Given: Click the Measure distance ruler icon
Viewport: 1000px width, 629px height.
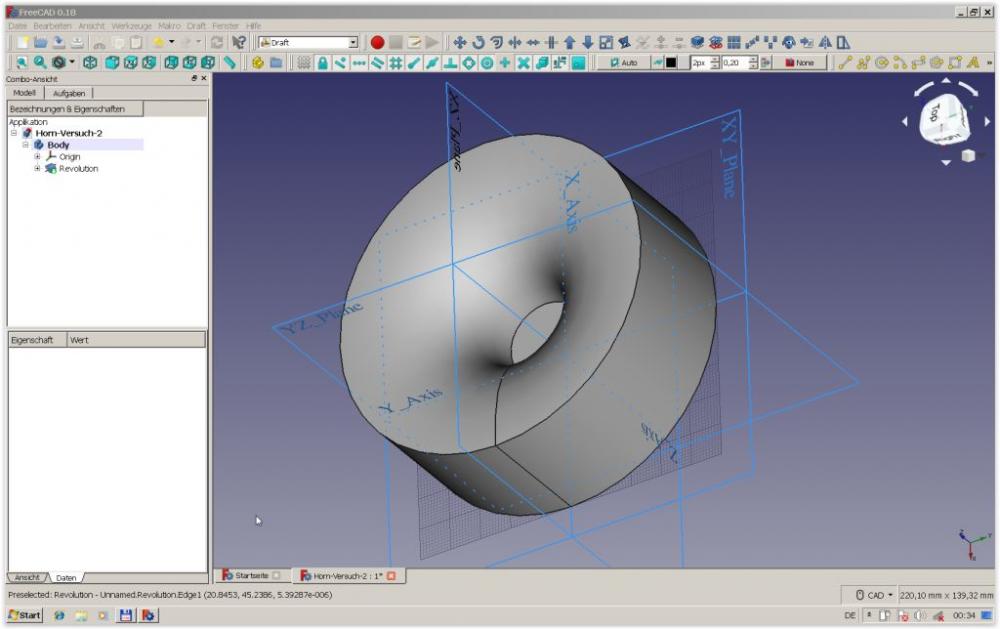Looking at the screenshot, I should tap(230, 63).
